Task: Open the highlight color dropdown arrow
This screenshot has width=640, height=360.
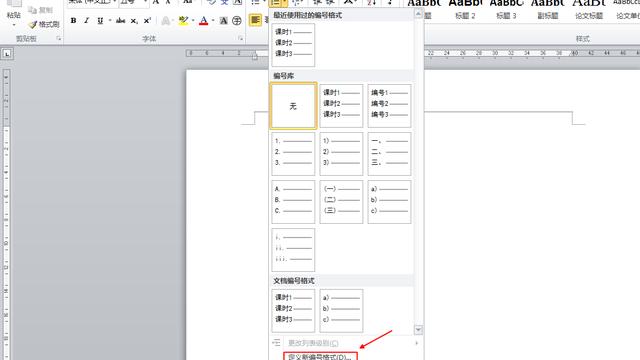Action: tap(193, 20)
